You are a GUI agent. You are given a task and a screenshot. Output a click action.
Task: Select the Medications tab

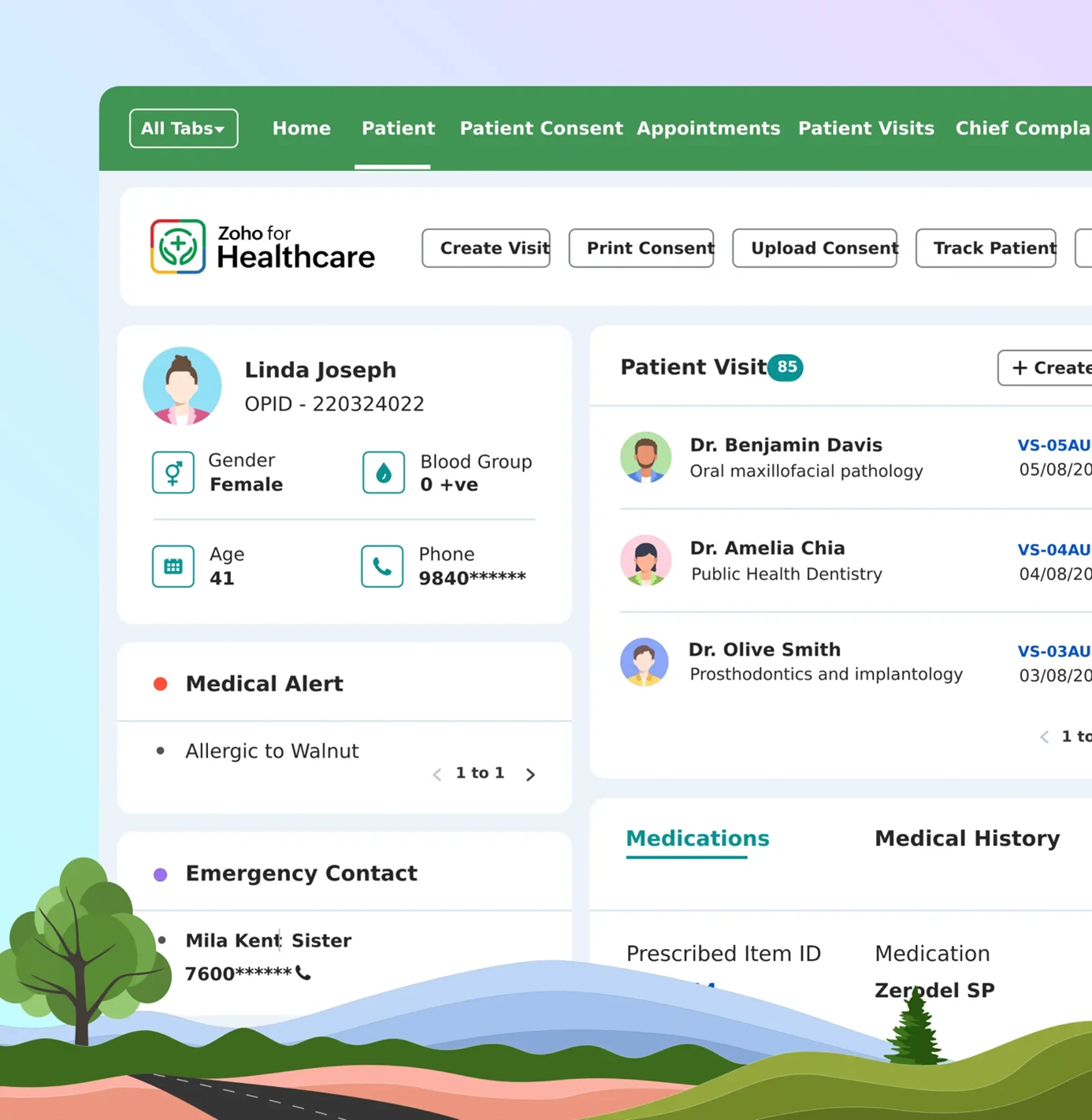point(697,838)
